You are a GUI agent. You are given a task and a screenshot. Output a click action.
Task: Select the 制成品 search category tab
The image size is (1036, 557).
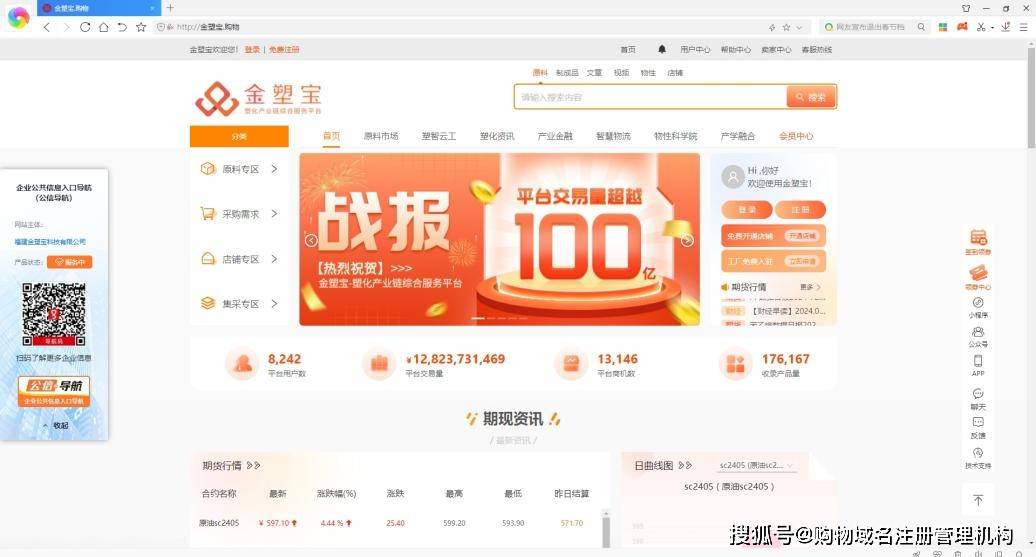coord(567,73)
